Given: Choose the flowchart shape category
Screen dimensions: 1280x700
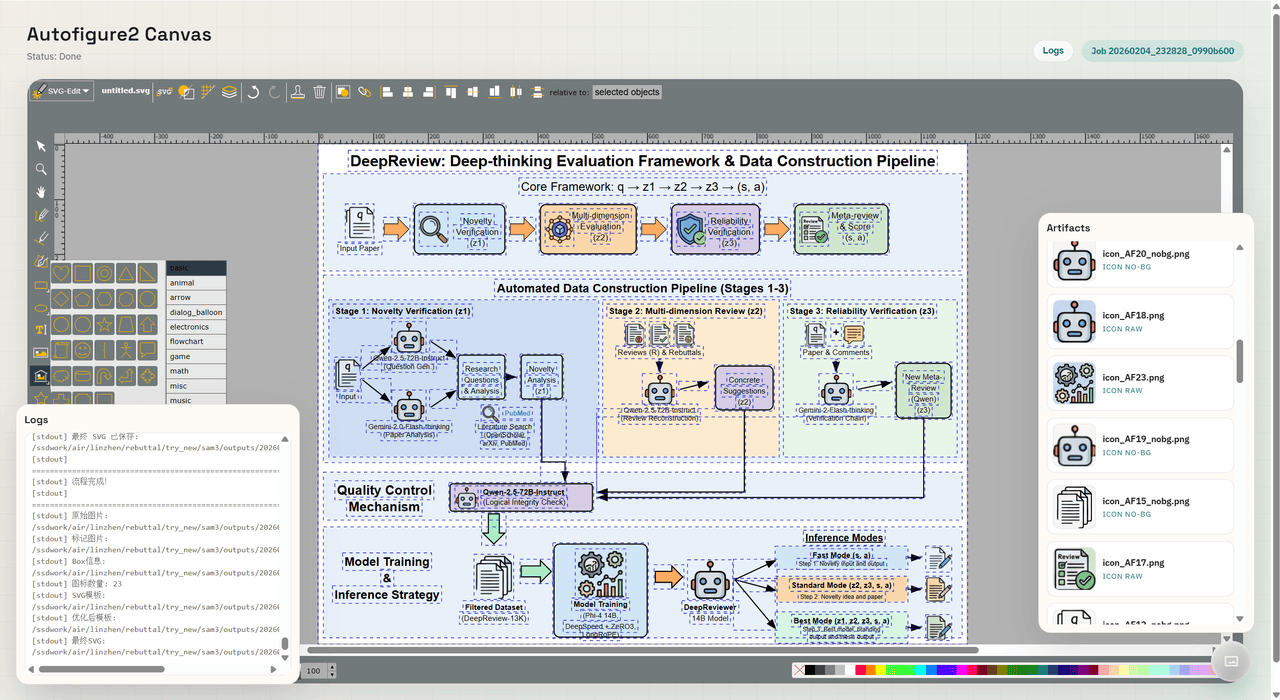Looking at the screenshot, I should 186,342.
